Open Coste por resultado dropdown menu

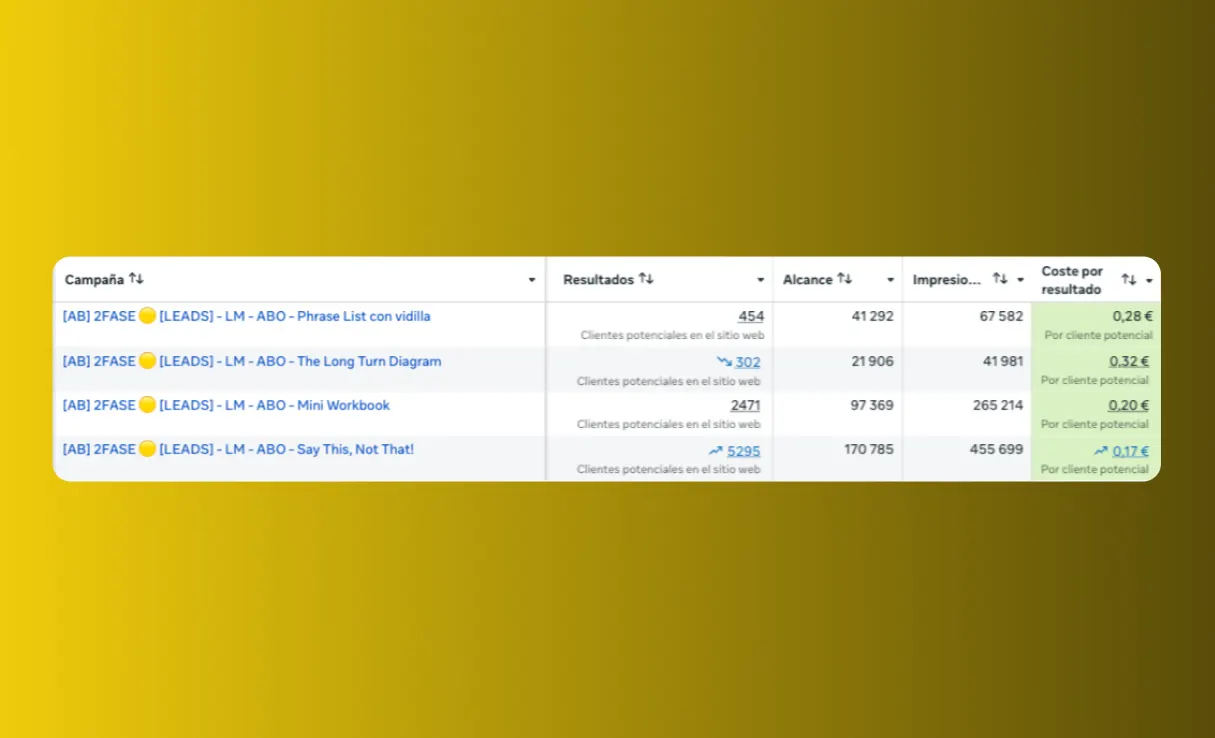(x=1149, y=281)
